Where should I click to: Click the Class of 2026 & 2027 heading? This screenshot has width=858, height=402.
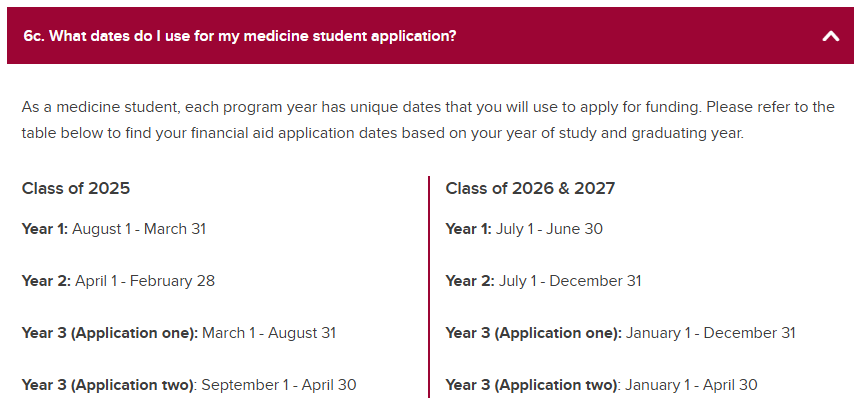[530, 188]
